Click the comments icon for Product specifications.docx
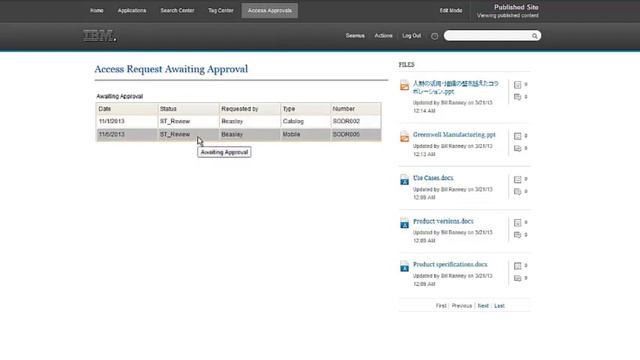Screen dimensions: 640x360 pyautogui.click(x=517, y=278)
